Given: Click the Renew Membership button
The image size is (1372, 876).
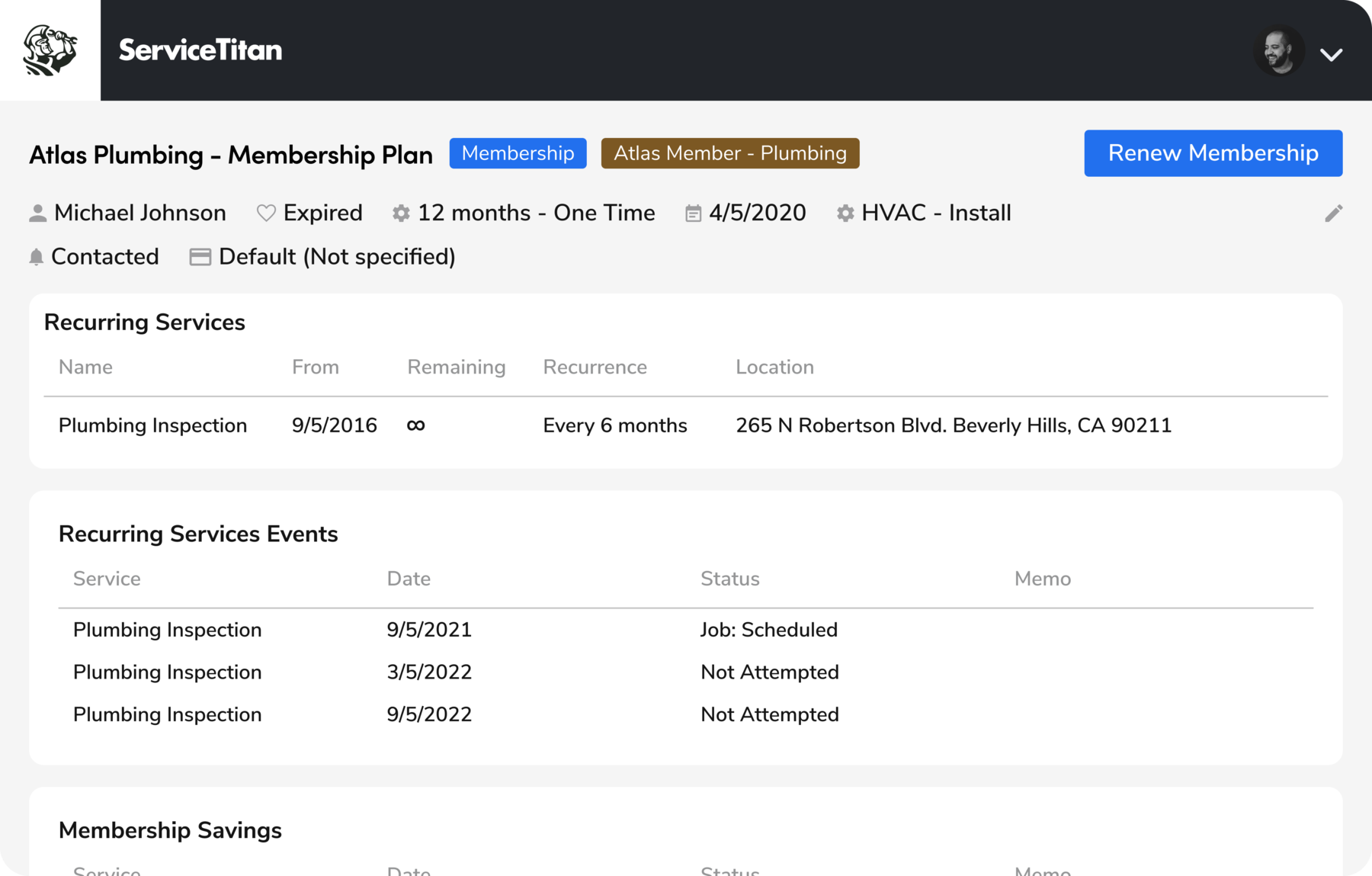Looking at the screenshot, I should pos(1213,153).
